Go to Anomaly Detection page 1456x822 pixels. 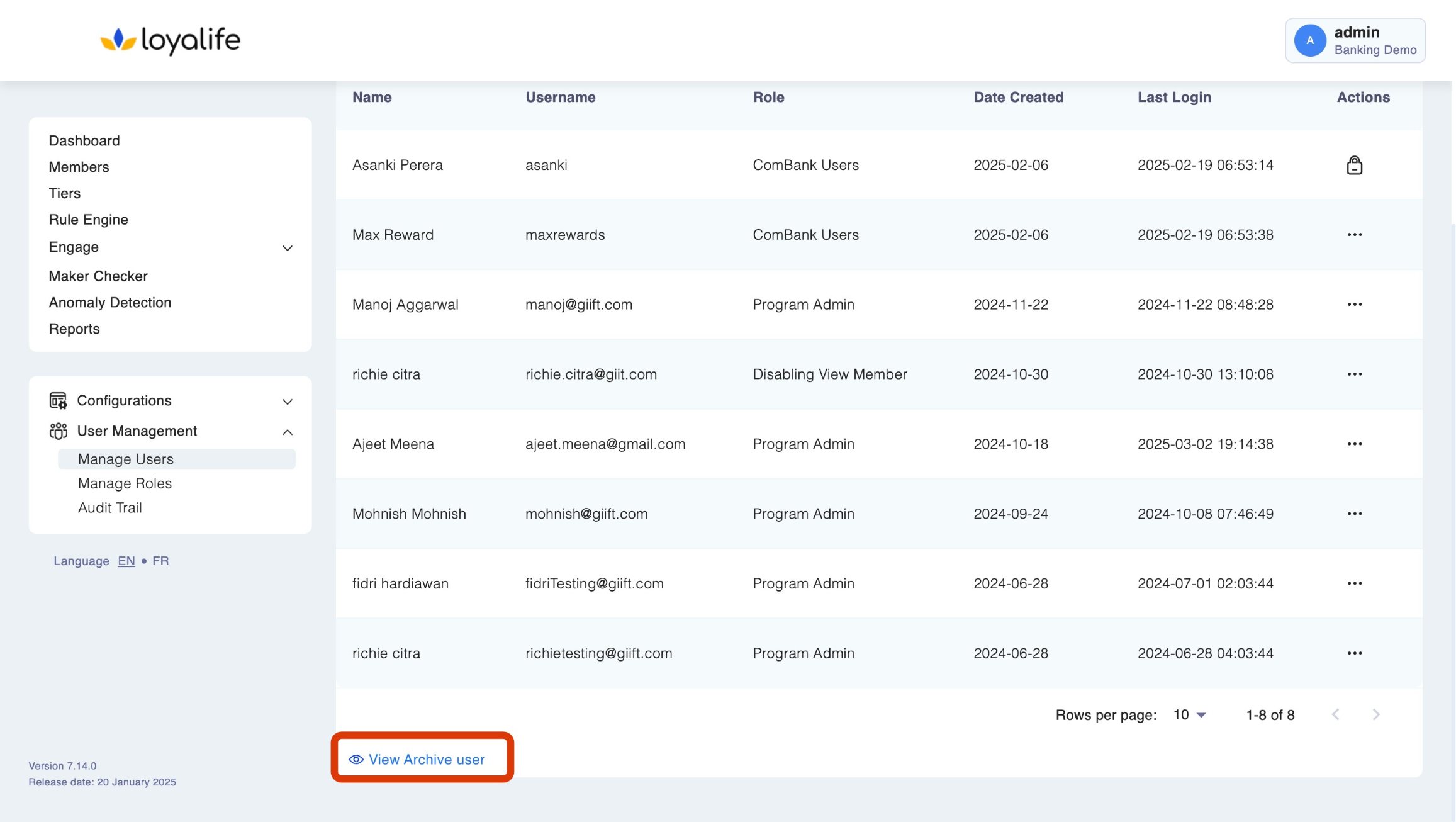(x=110, y=303)
